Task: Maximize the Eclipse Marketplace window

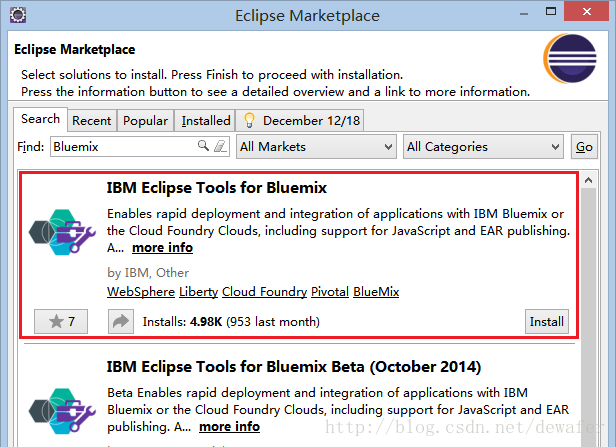Action: pos(551,11)
